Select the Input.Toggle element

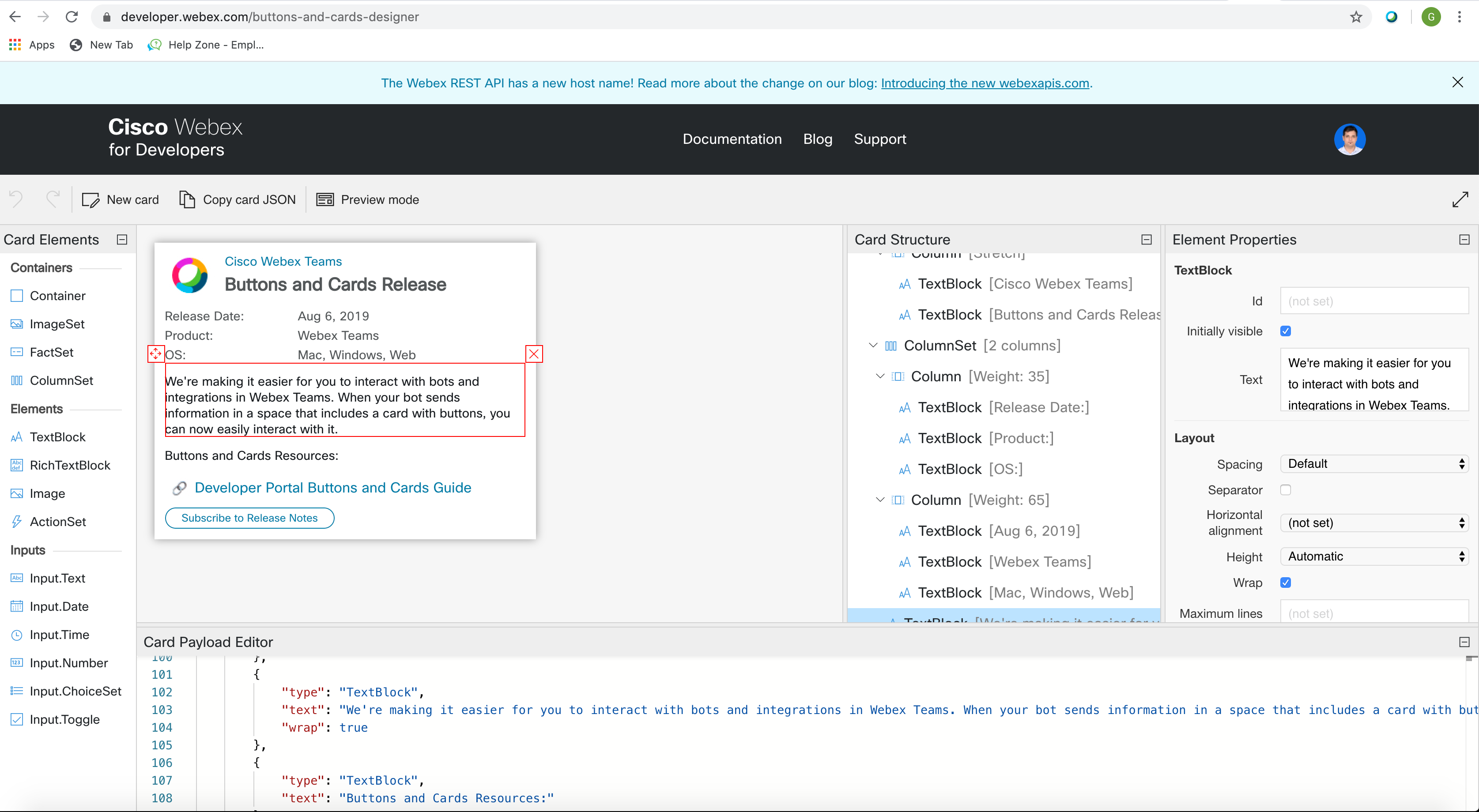tap(55, 719)
